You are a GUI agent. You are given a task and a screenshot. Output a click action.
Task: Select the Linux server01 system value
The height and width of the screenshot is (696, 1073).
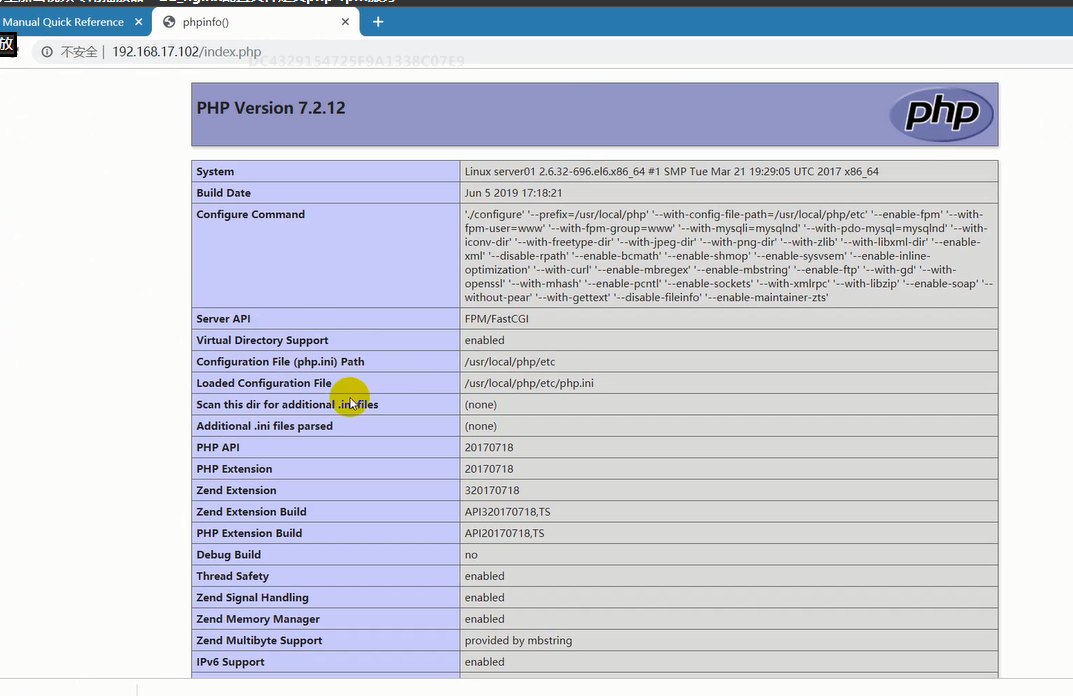point(671,172)
